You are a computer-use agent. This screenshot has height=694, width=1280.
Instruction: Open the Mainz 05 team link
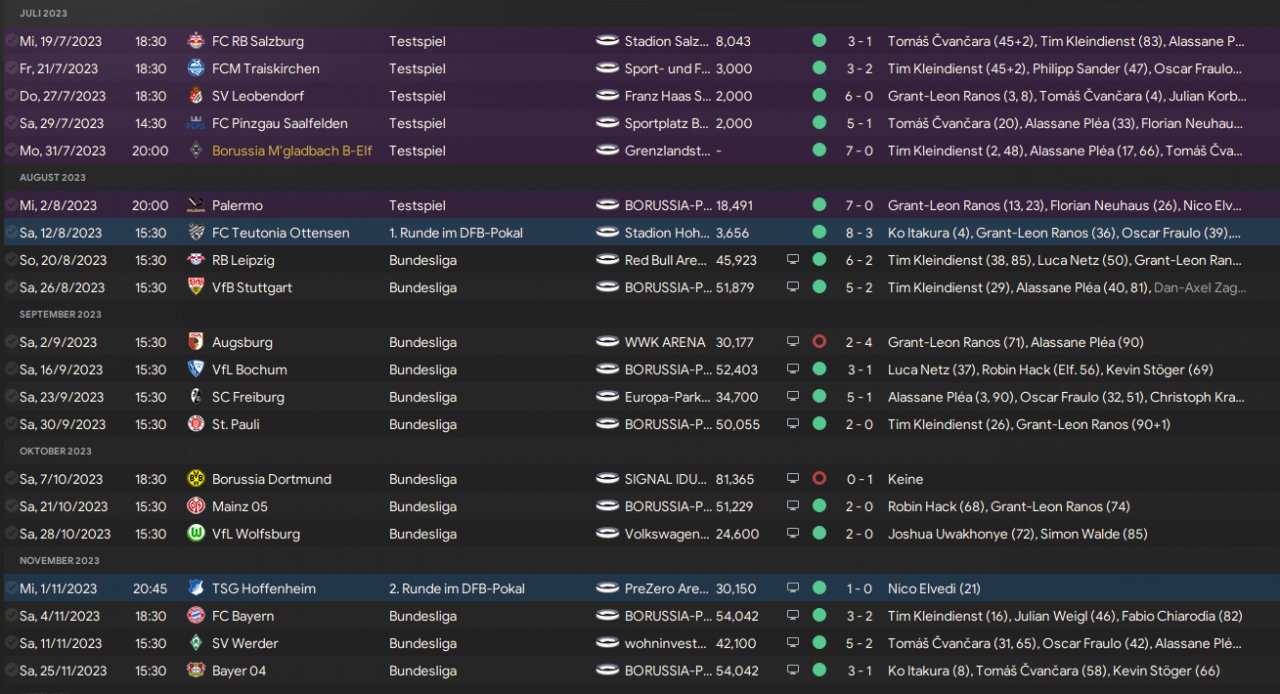tap(240, 506)
